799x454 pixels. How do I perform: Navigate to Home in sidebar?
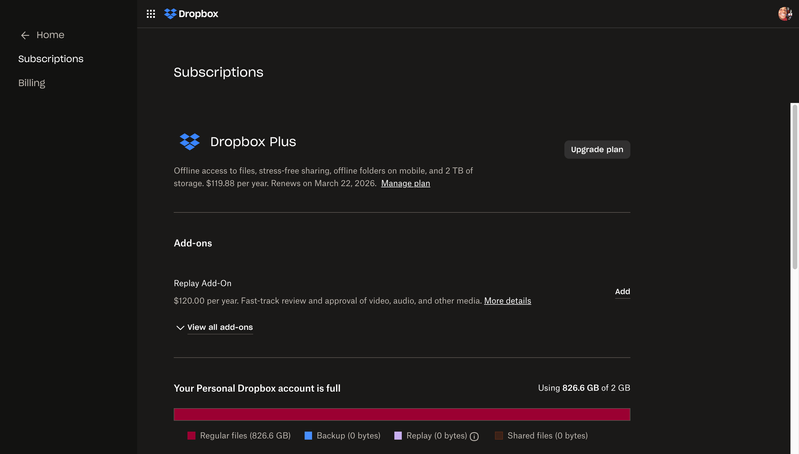[x=50, y=35]
